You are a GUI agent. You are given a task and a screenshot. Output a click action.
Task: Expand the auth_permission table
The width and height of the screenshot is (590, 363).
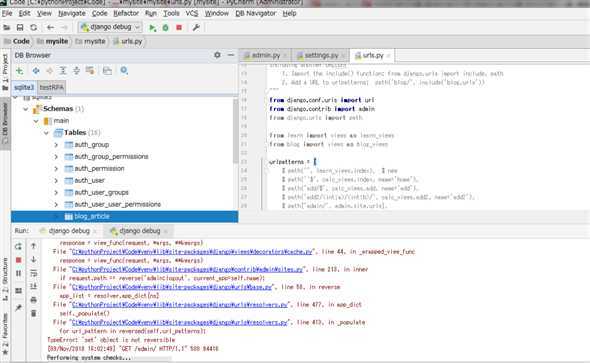[56, 169]
